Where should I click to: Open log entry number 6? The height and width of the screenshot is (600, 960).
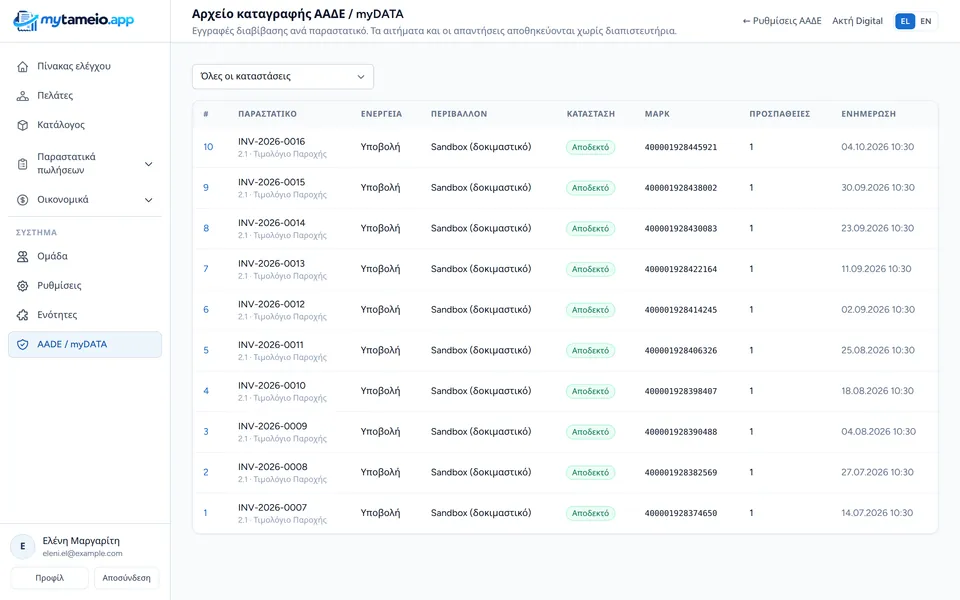coord(206,310)
